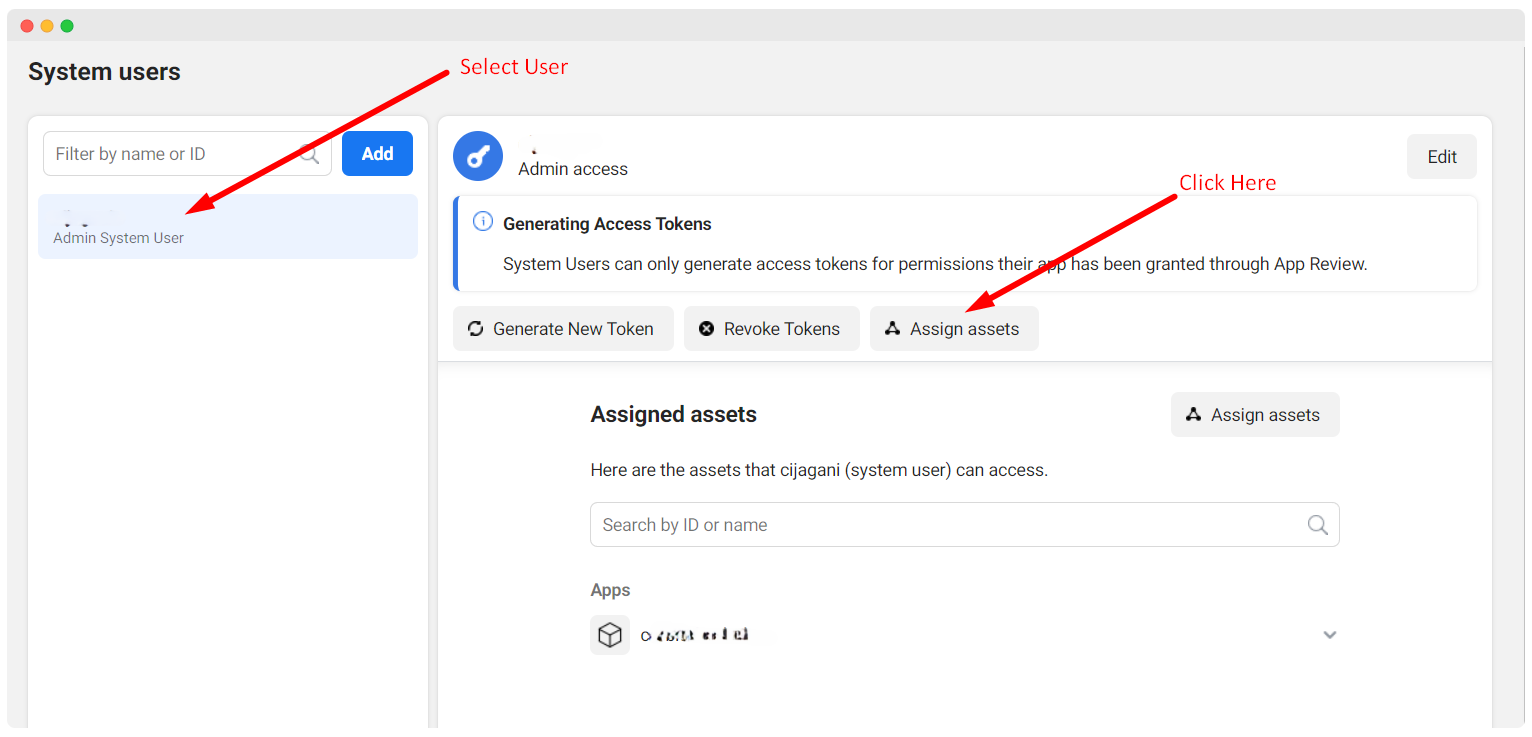Expand the app row chevron under Apps

pos(1329,635)
